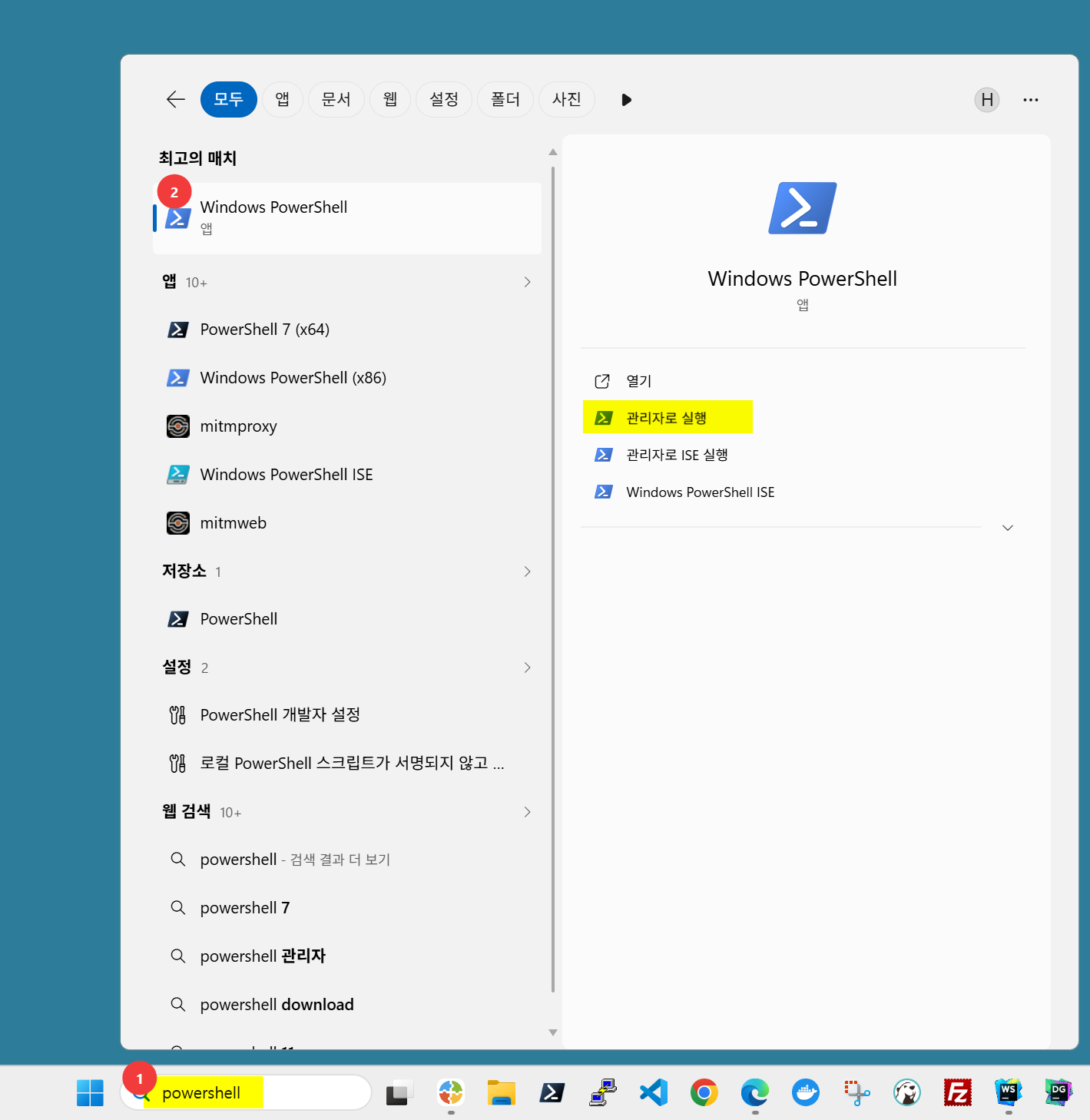Open File Explorer from the taskbar

501,1092
